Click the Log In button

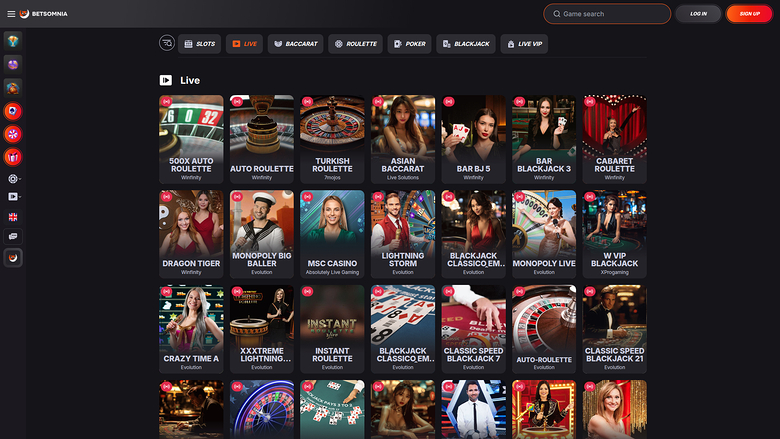[x=698, y=14]
